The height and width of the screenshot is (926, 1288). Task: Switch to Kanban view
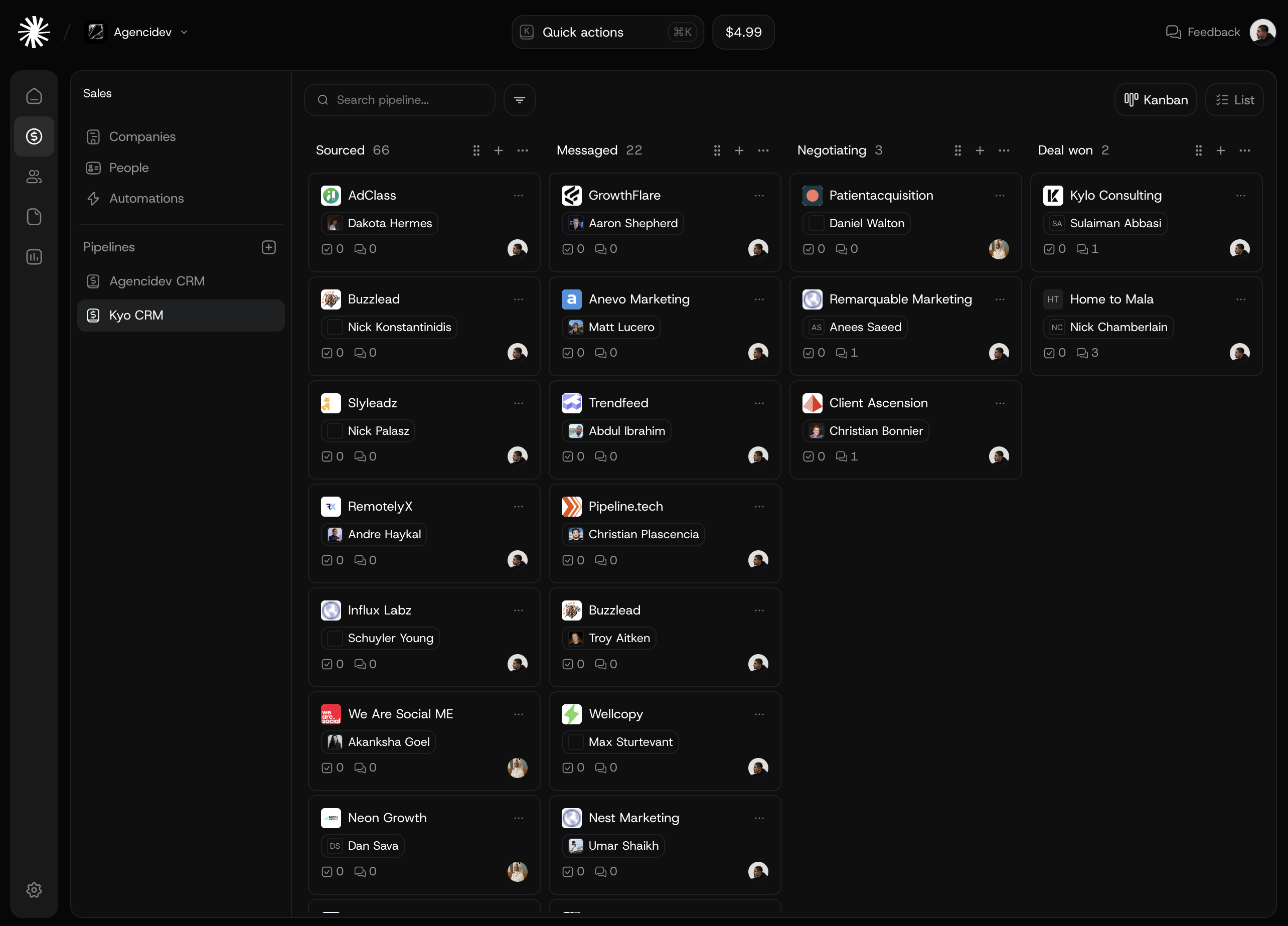point(1156,100)
